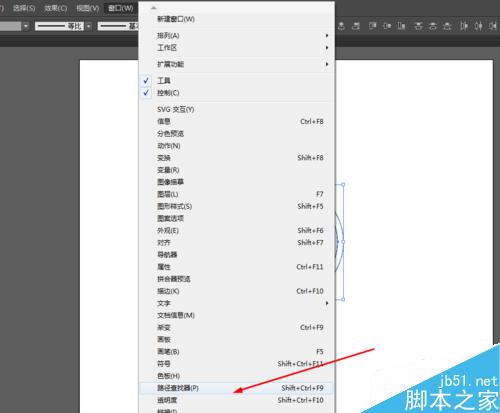Click the vertical align top icon
The image size is (500, 413).
coord(373,26)
